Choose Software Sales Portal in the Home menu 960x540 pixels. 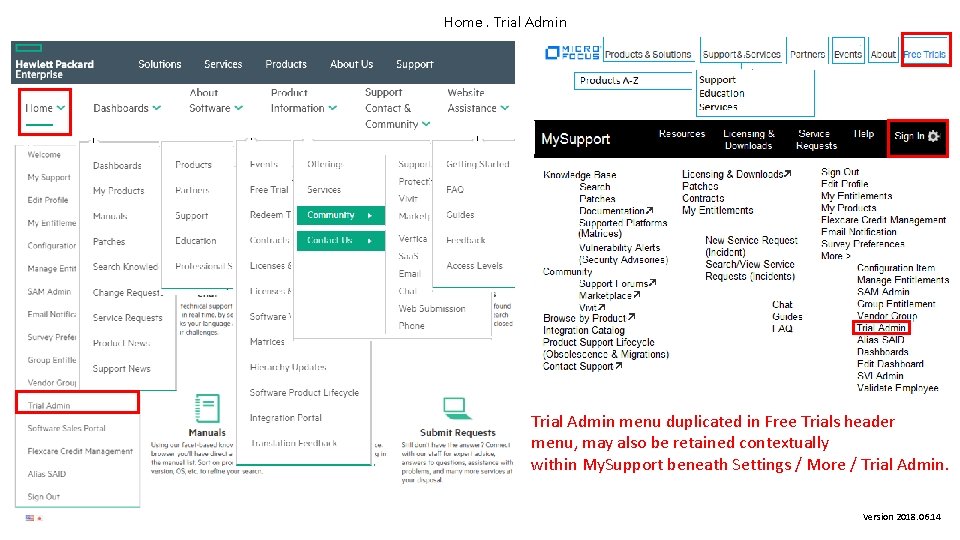(x=67, y=428)
